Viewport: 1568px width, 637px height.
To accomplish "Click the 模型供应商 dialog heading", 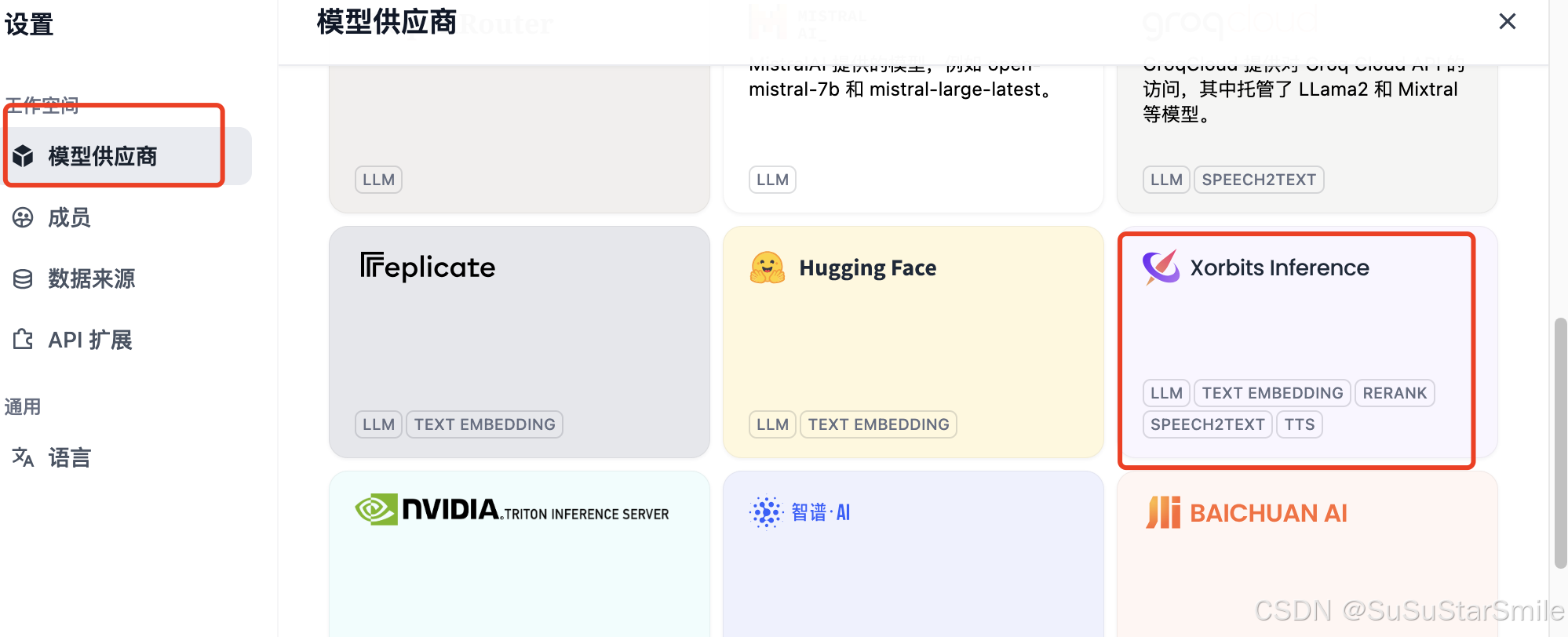I will pyautogui.click(x=387, y=22).
